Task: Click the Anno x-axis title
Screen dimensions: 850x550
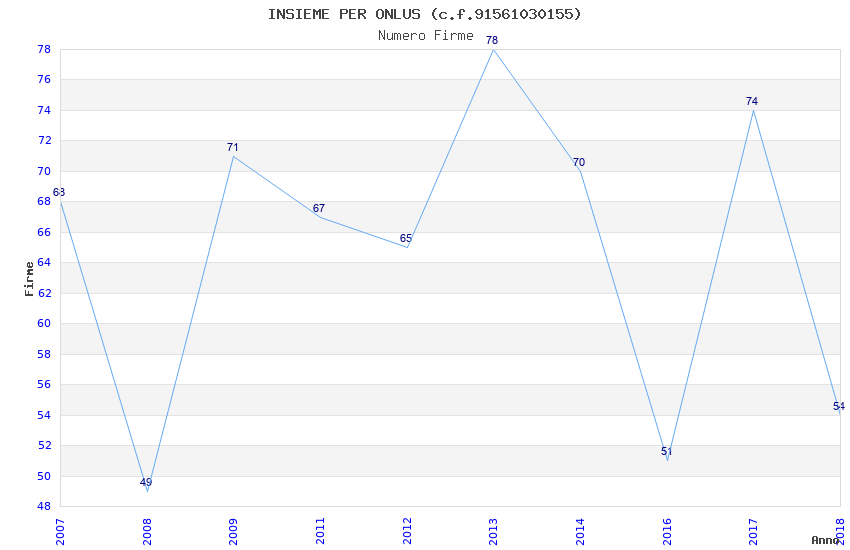Action: click(825, 540)
